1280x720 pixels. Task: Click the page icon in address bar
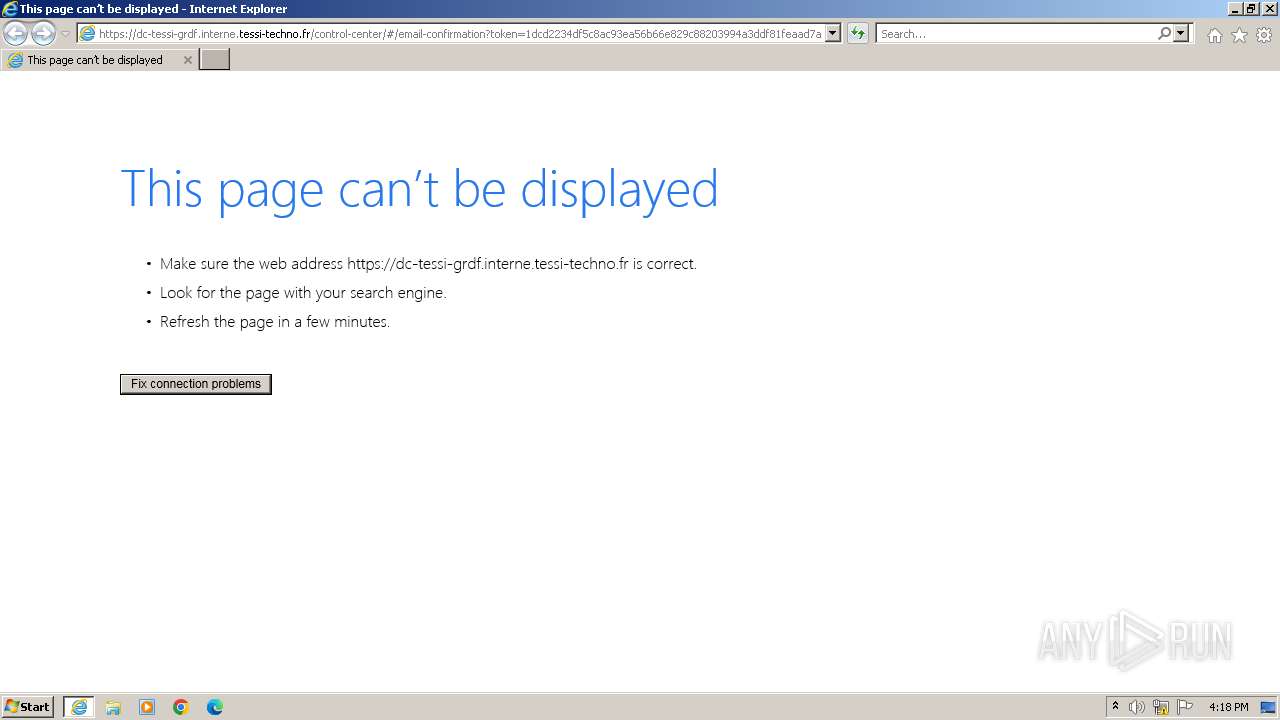(x=88, y=33)
